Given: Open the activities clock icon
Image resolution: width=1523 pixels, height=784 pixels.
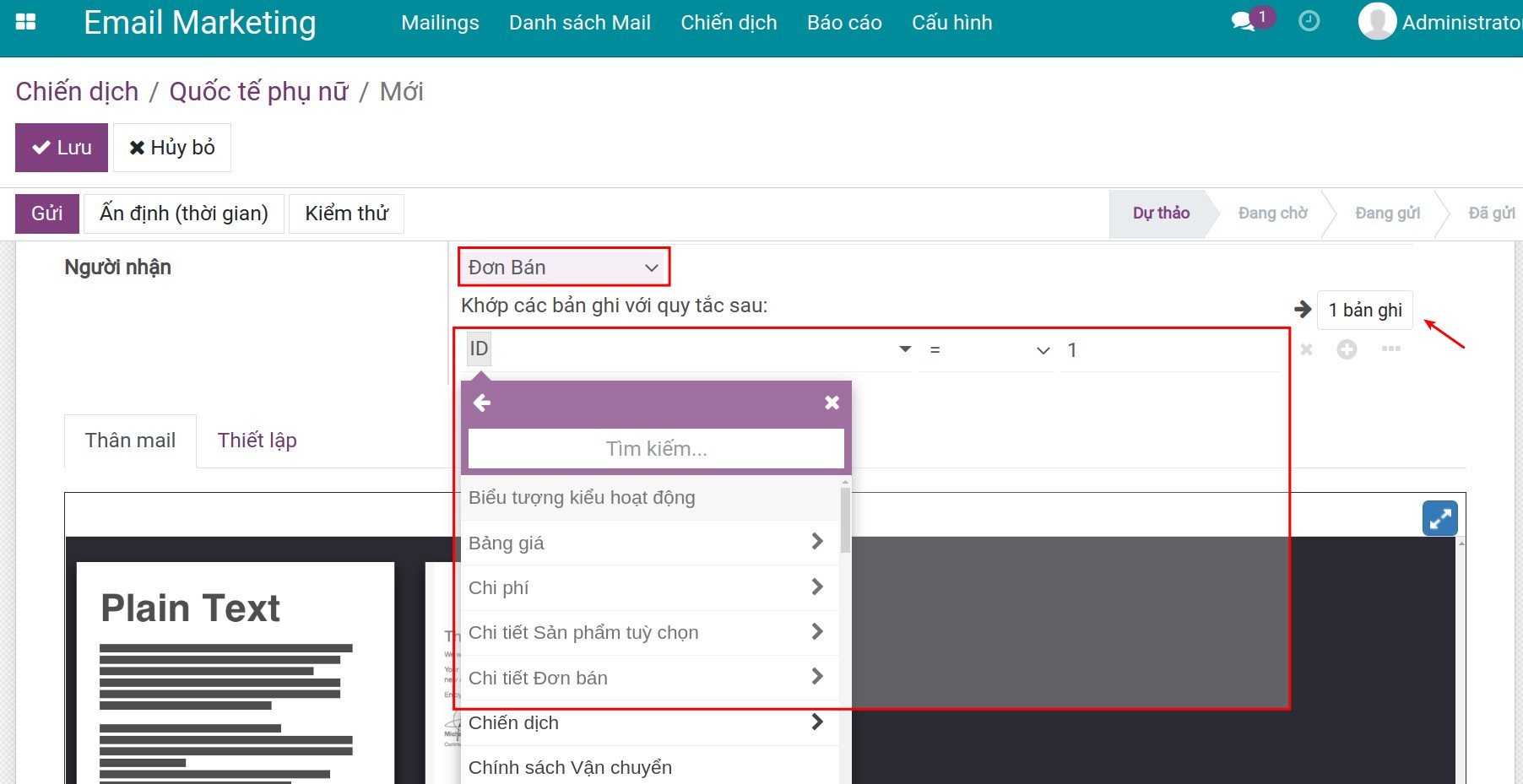Looking at the screenshot, I should click(x=1309, y=22).
